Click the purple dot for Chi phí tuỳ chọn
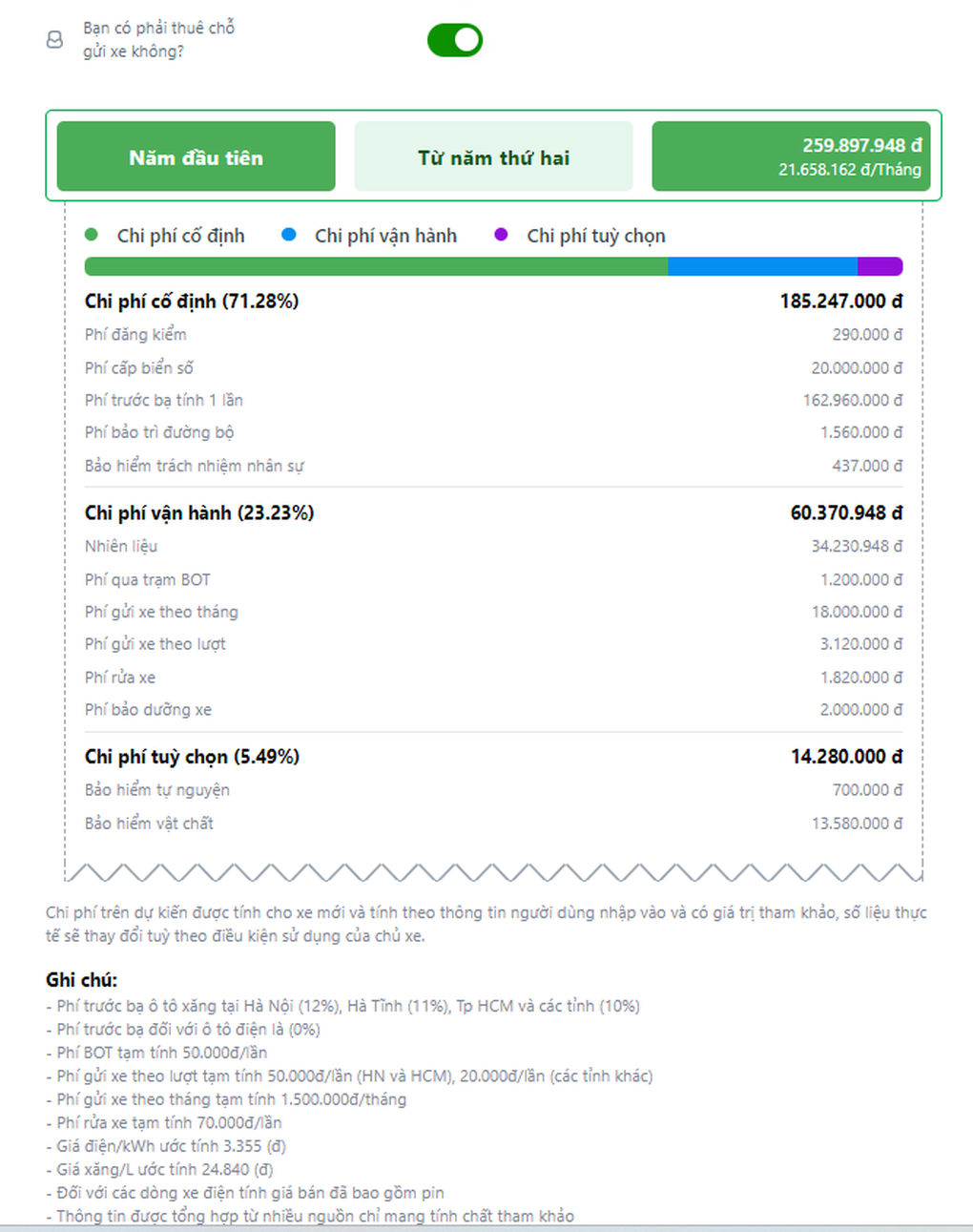This screenshot has width=973, height=1232. 501,235
